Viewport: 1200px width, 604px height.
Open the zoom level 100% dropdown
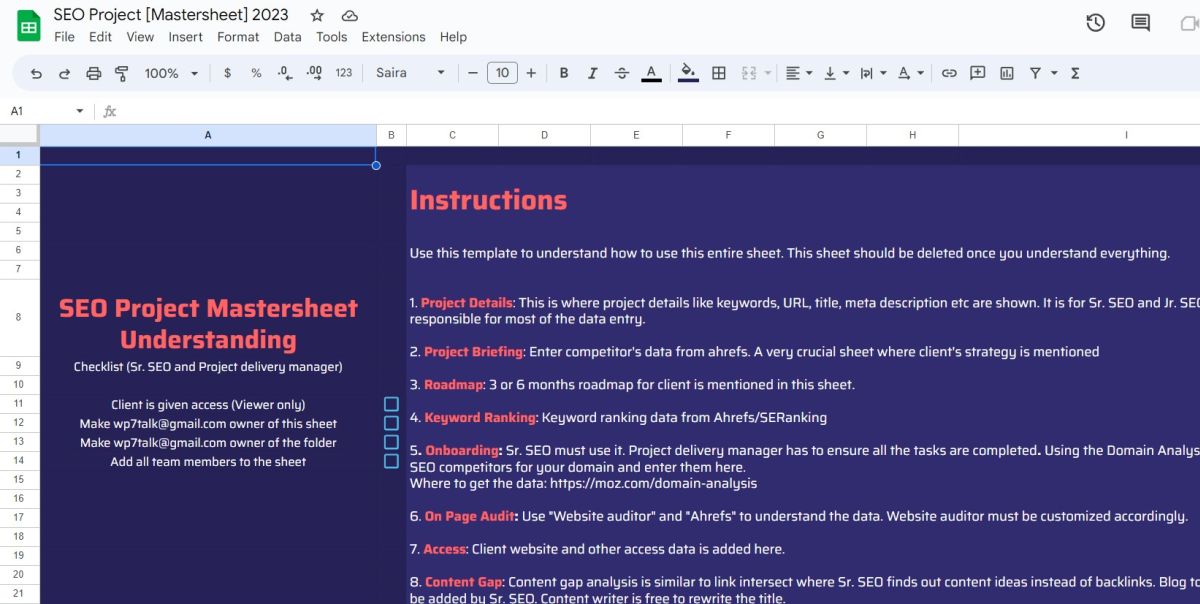coord(171,73)
